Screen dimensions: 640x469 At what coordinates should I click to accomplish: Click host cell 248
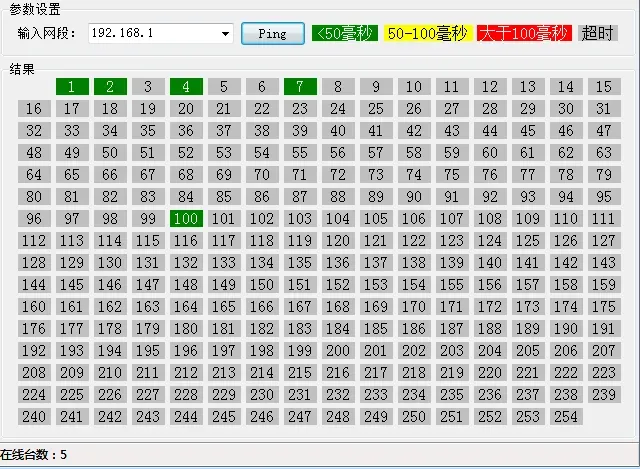pyautogui.click(x=338, y=417)
